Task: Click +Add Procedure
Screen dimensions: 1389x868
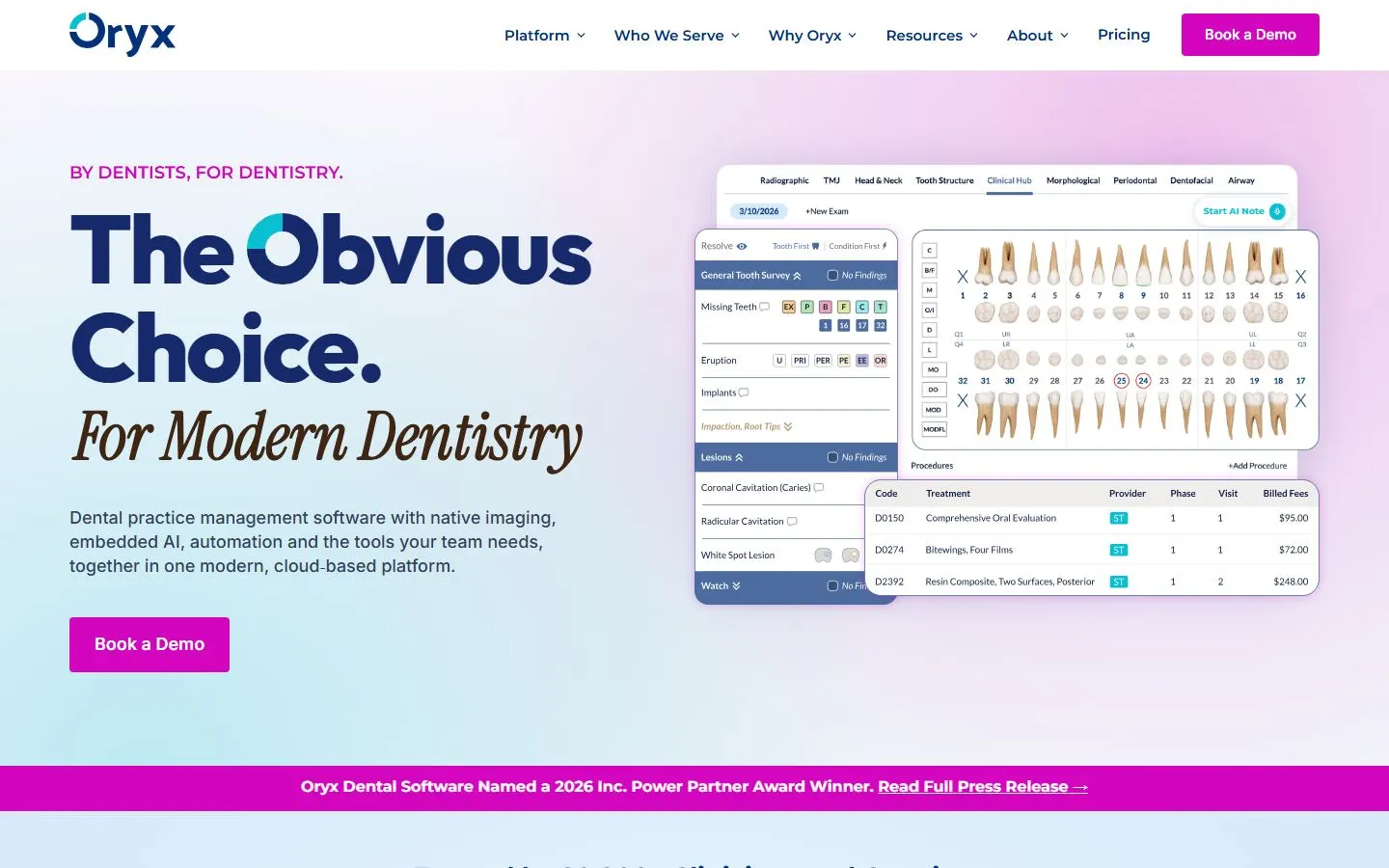Action: tap(1258, 466)
